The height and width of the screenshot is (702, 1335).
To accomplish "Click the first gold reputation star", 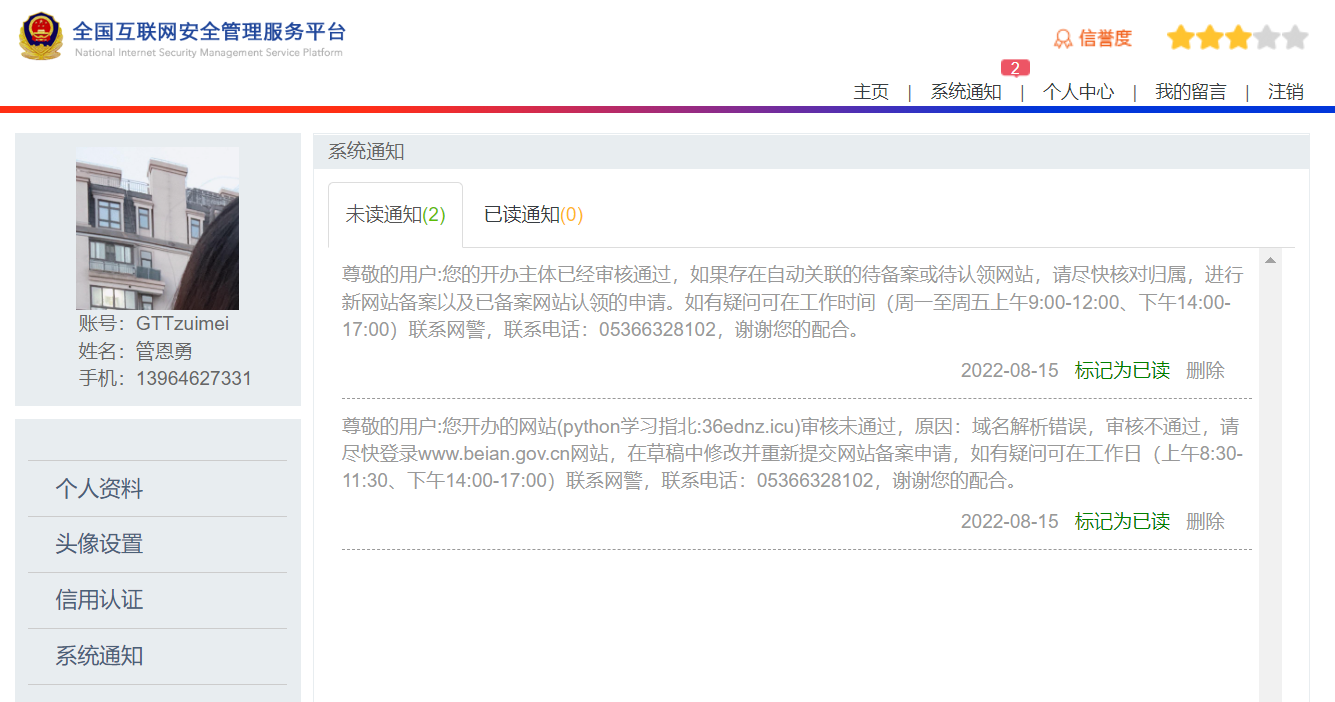I will tap(1181, 38).
